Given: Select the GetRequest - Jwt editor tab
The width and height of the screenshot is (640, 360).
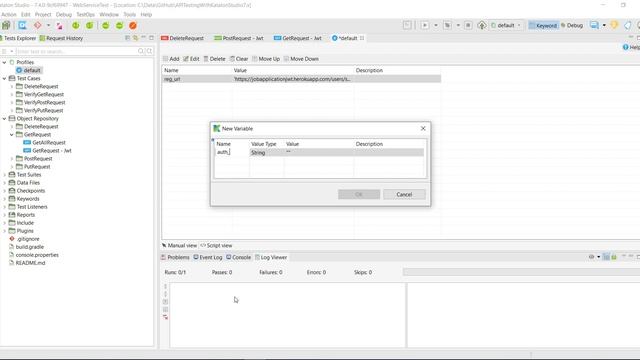Looking at the screenshot, I should (298, 38).
